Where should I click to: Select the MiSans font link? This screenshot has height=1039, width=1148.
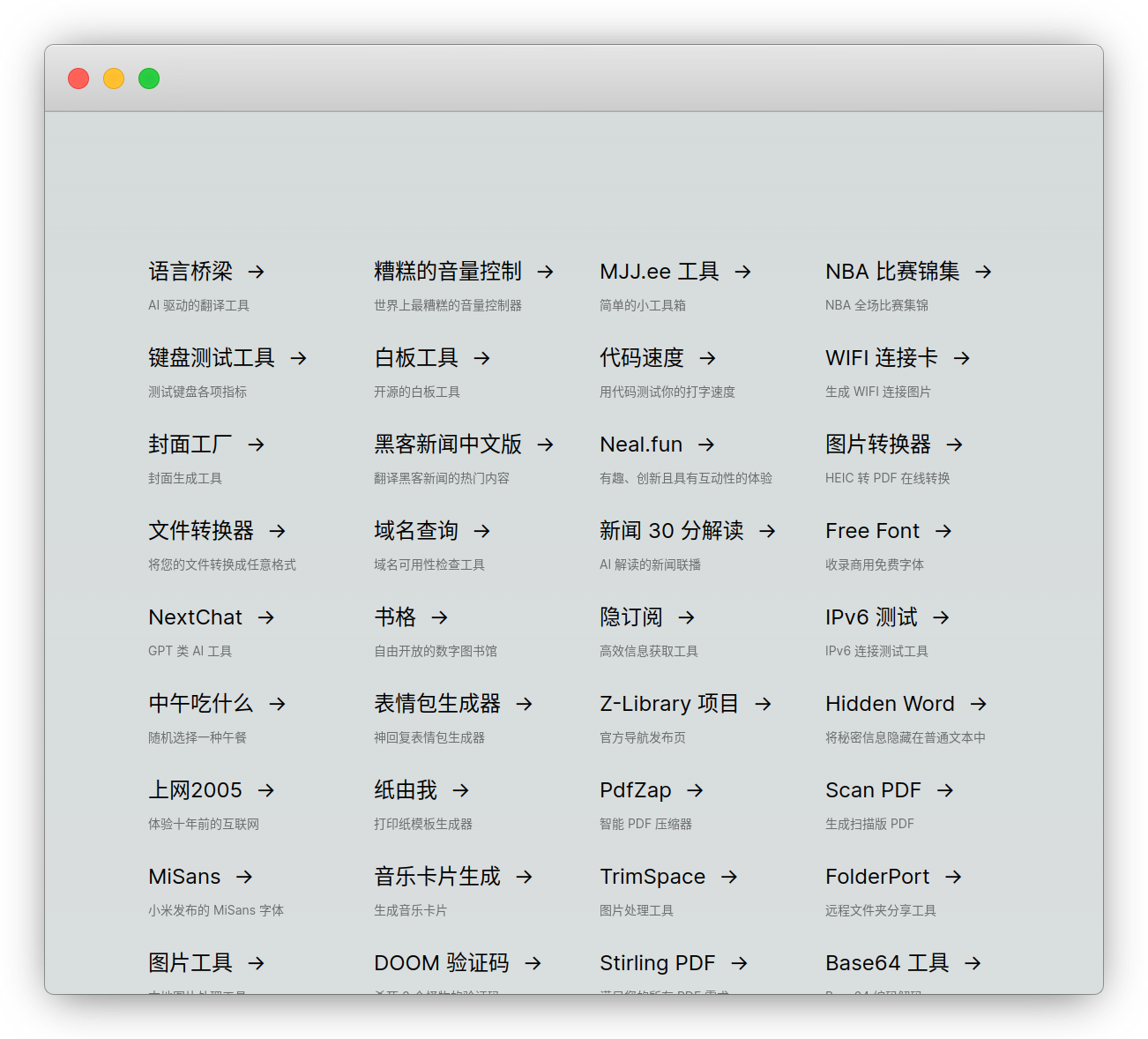(184, 877)
